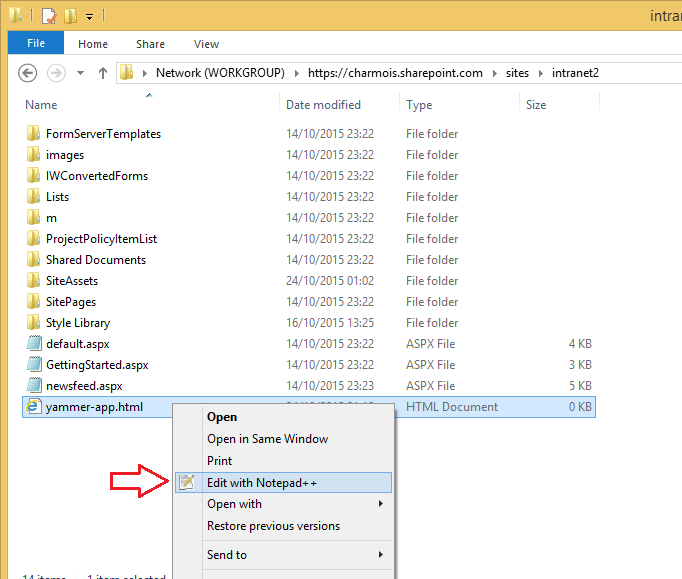
Task: Open the File tab
Action: pyautogui.click(x=36, y=43)
